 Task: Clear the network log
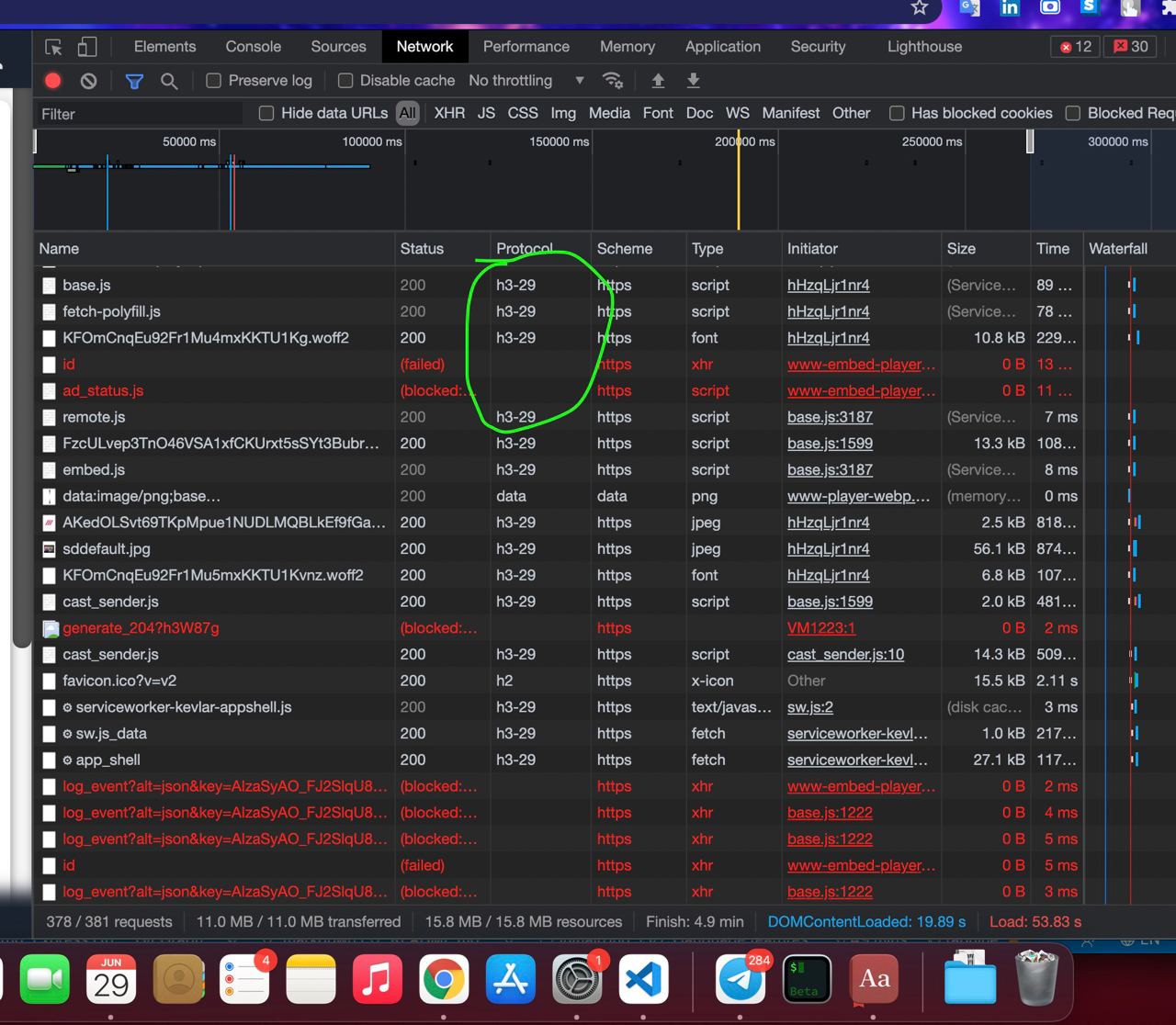(x=88, y=81)
